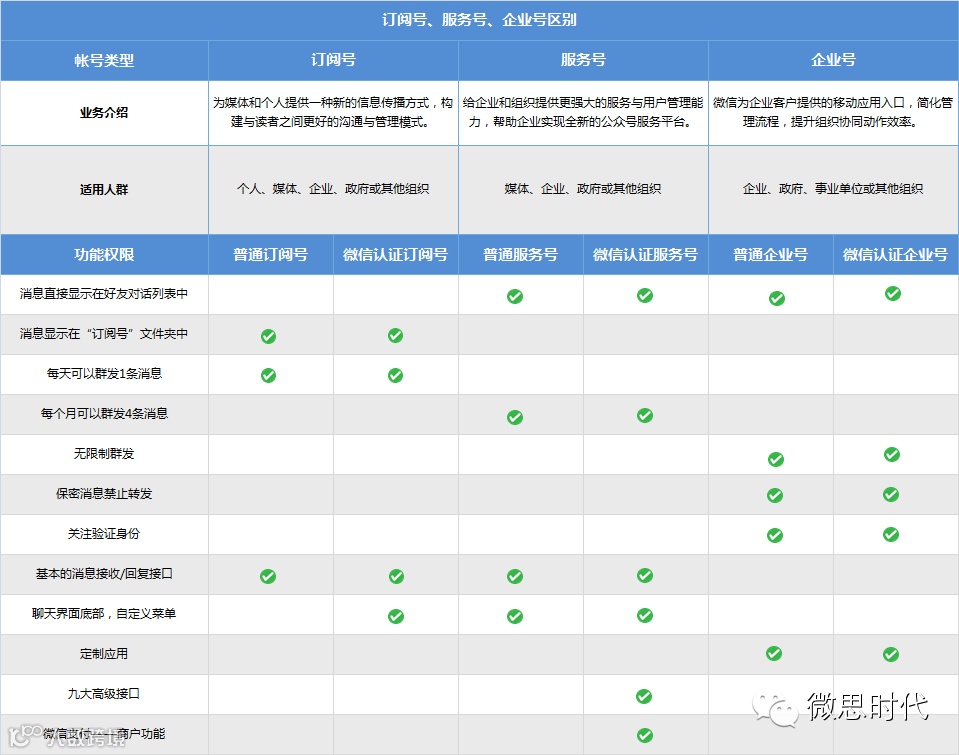Screen dimensions: 959x755
Task: Click the 保密消息禁止转发 row label
Action: [x=104, y=493]
